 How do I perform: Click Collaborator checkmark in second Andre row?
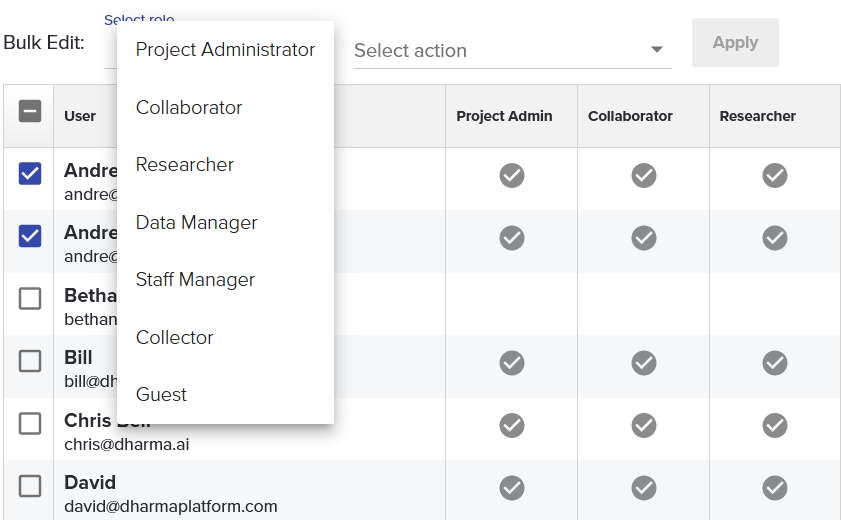[x=644, y=238]
